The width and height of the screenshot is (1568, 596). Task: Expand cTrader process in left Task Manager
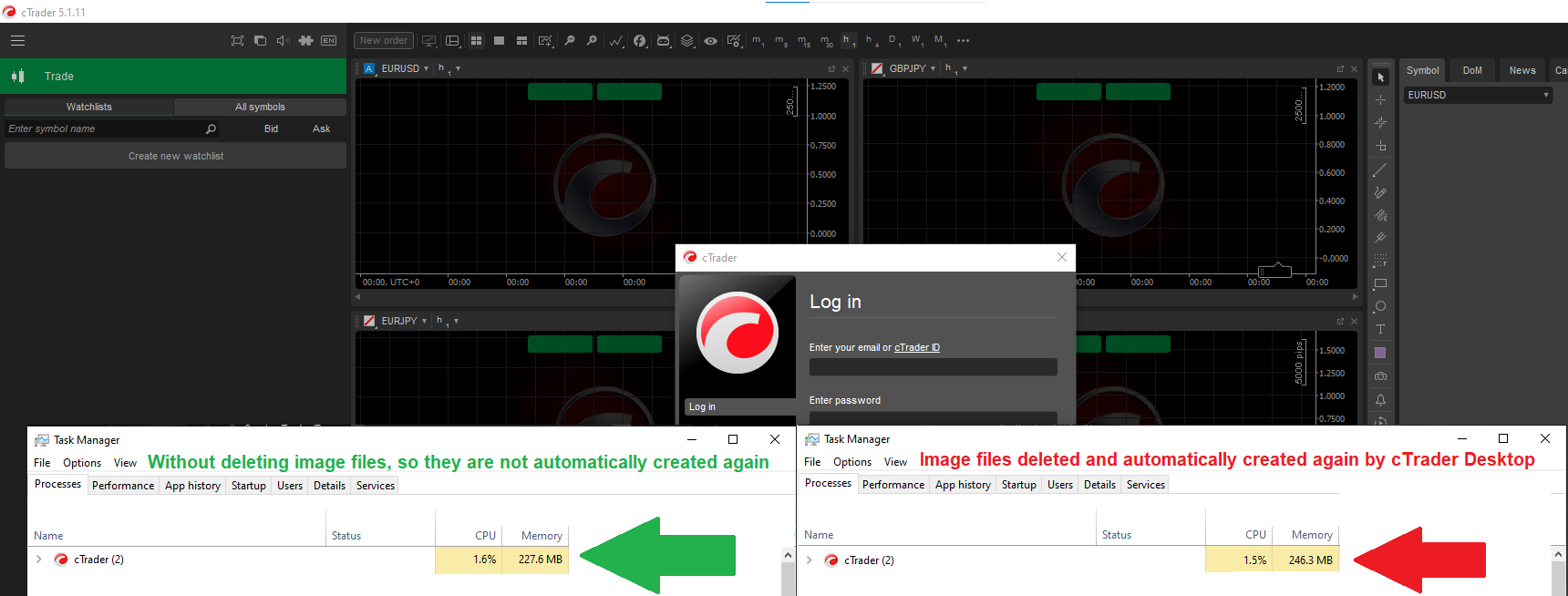click(x=39, y=560)
